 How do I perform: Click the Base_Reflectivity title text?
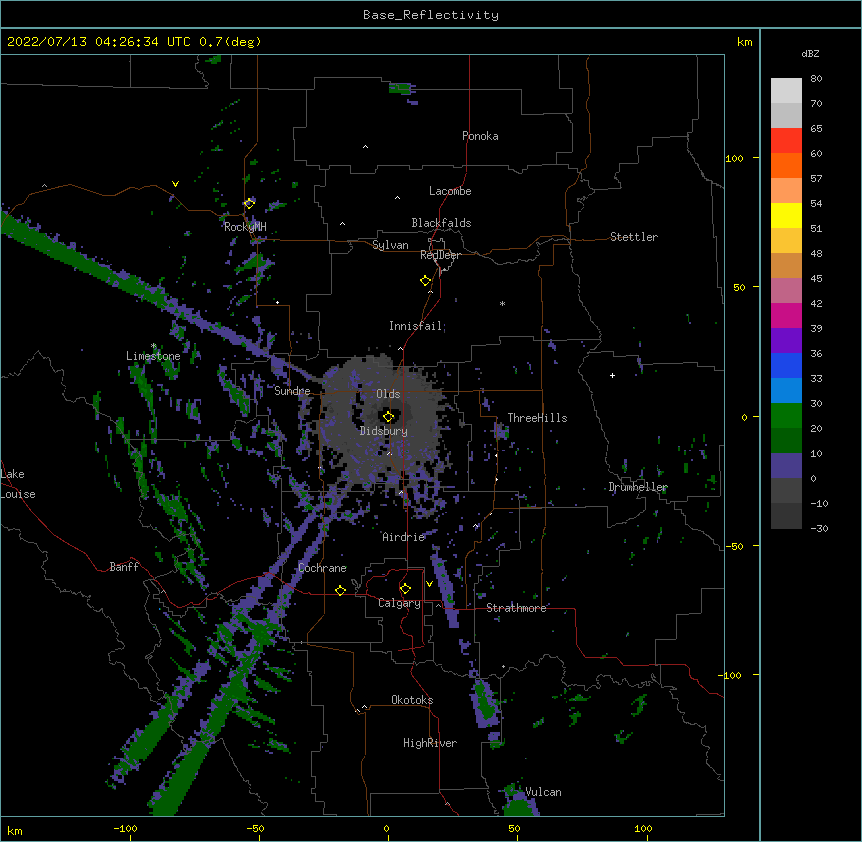click(x=431, y=15)
